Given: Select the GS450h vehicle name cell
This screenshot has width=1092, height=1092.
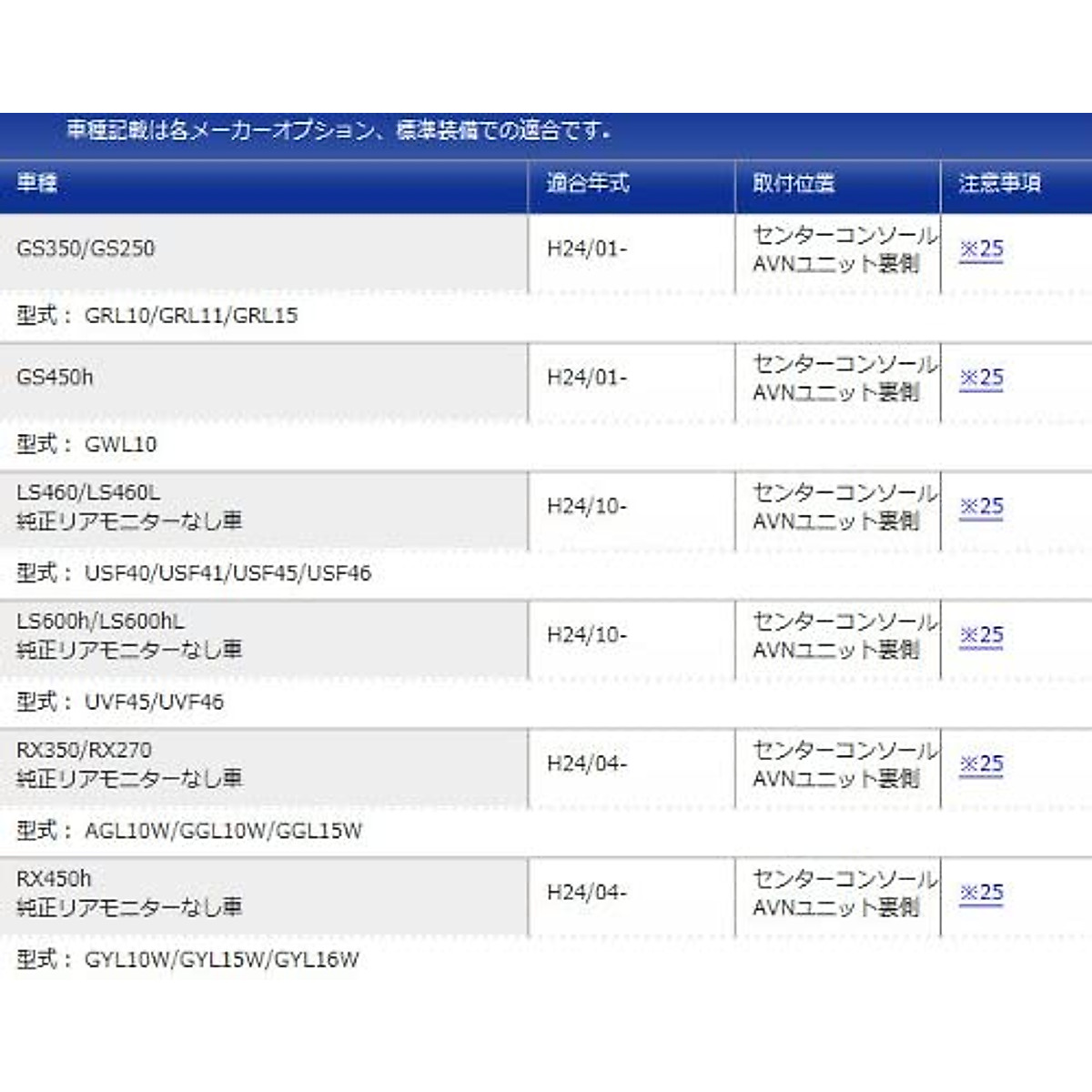Looking at the screenshot, I should click(55, 378).
